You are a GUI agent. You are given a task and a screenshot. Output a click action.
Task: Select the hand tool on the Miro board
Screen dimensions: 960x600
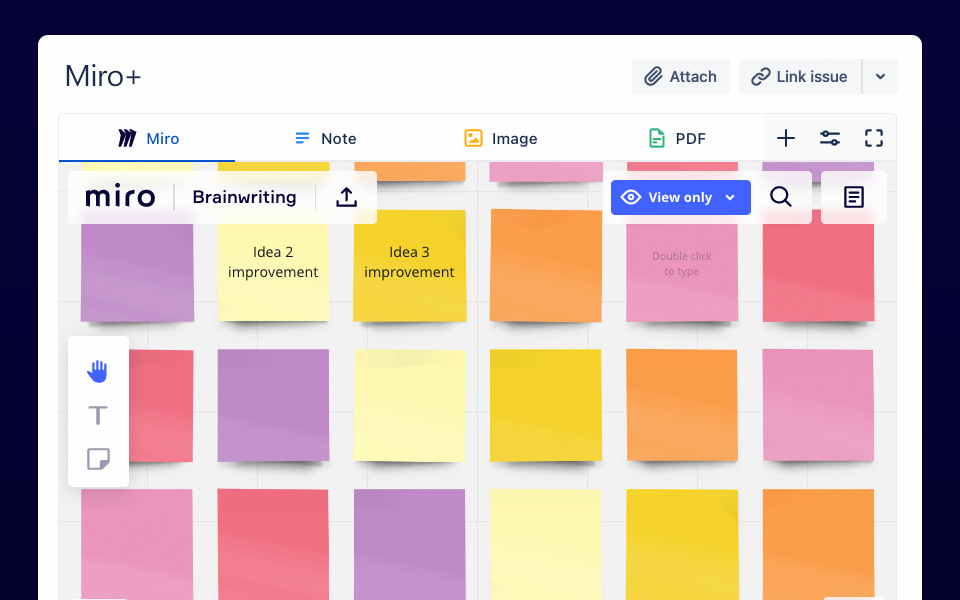point(98,370)
